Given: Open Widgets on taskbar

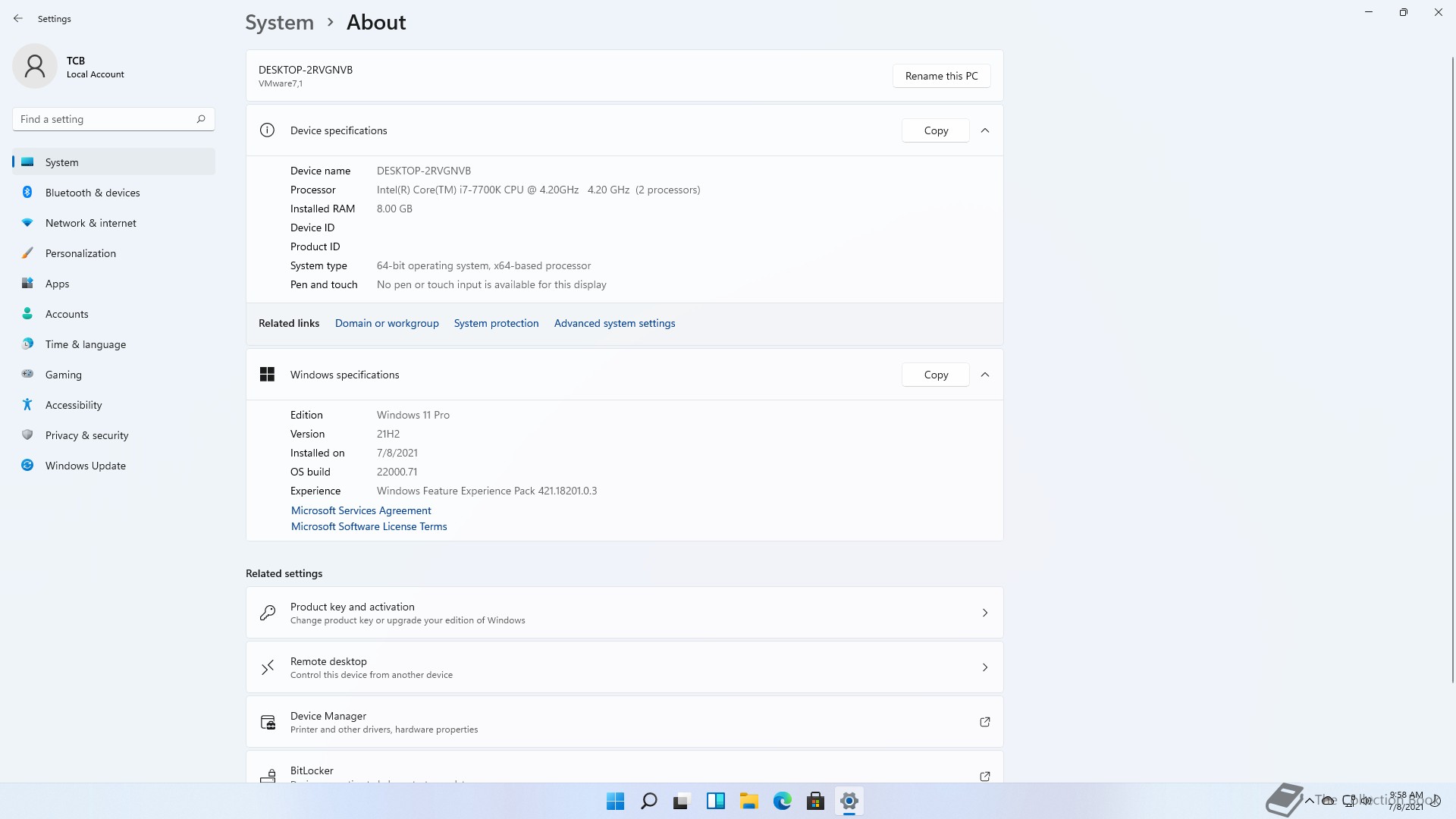Looking at the screenshot, I should [x=715, y=801].
